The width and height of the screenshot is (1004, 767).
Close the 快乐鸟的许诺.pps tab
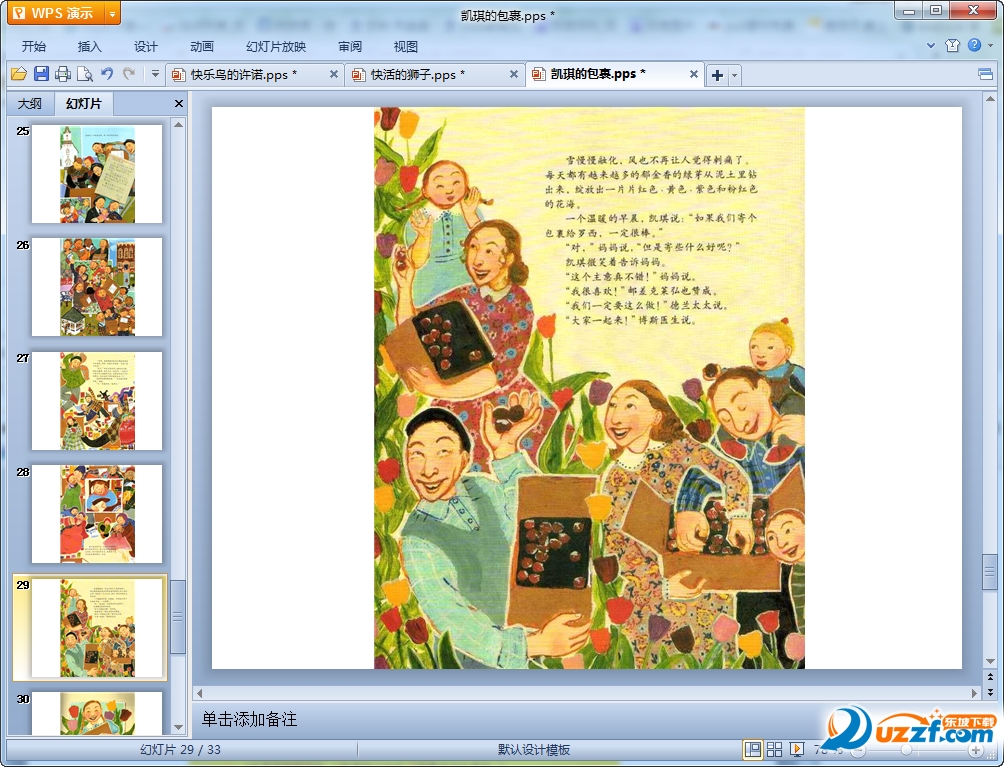334,74
